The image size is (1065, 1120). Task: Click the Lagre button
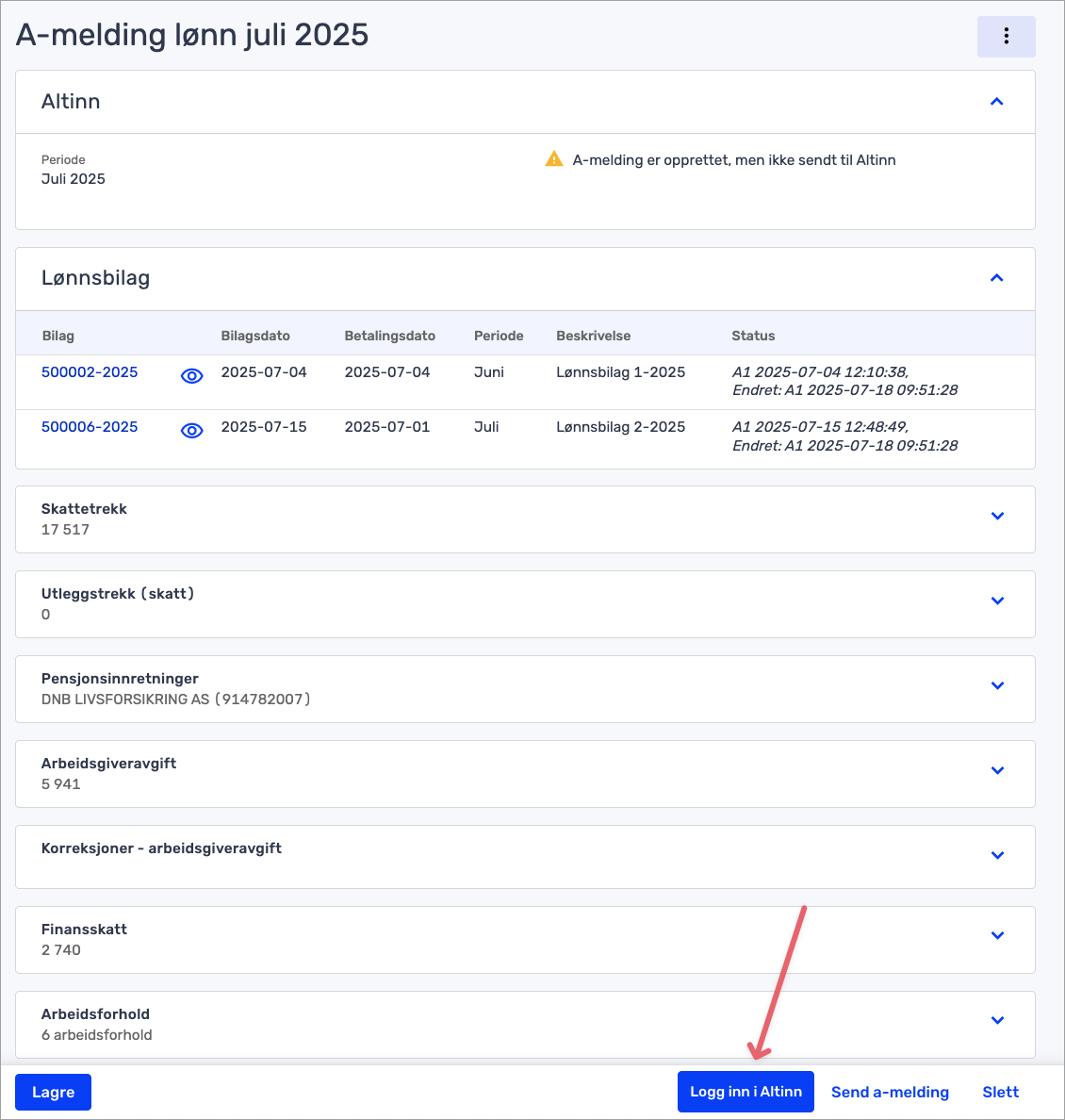[x=53, y=1092]
